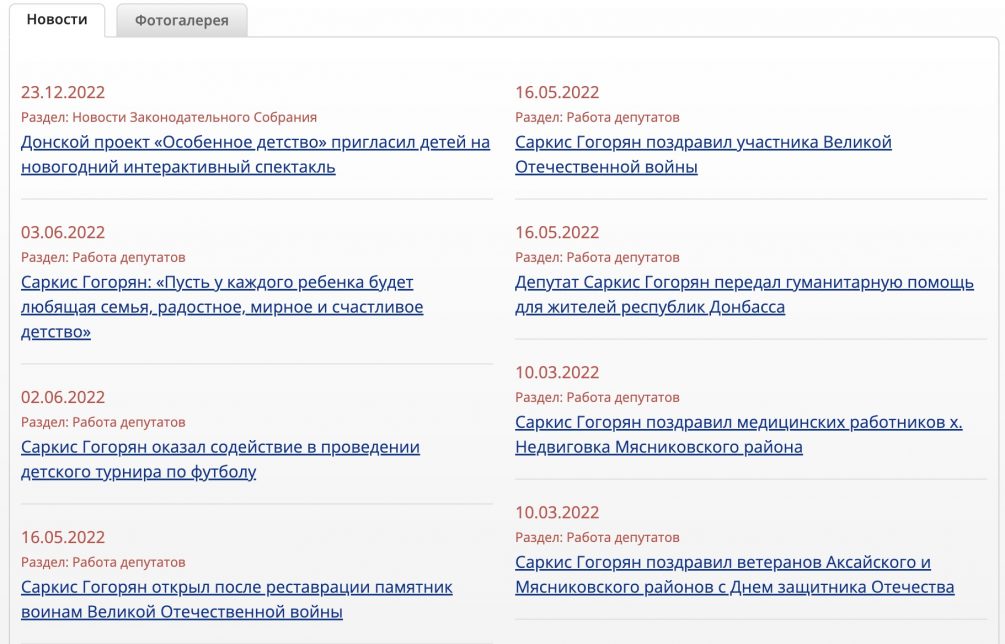Click the 03.06.2022 news date
The width and height of the screenshot is (1005, 644).
[x=63, y=233]
